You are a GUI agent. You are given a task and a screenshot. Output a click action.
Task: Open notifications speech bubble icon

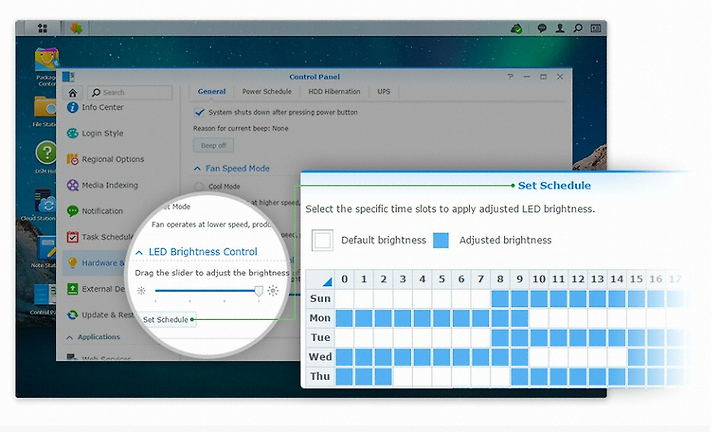pos(542,28)
